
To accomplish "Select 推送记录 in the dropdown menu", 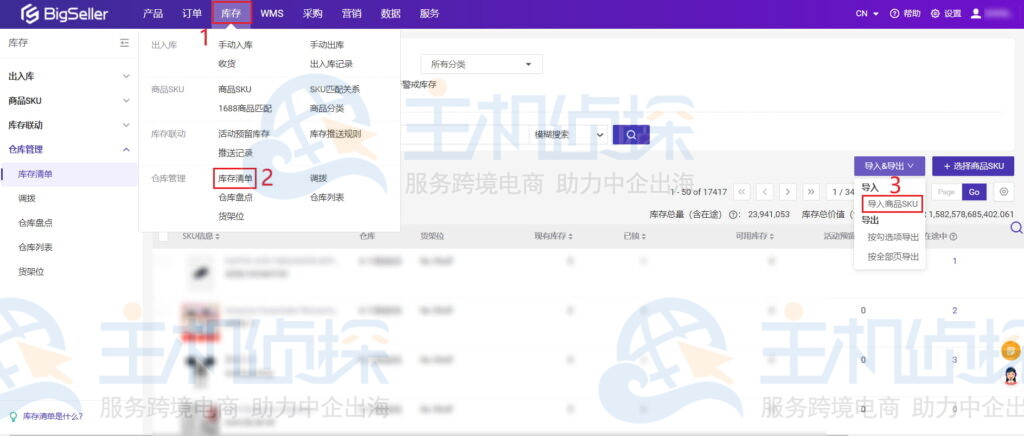I will 235,153.
